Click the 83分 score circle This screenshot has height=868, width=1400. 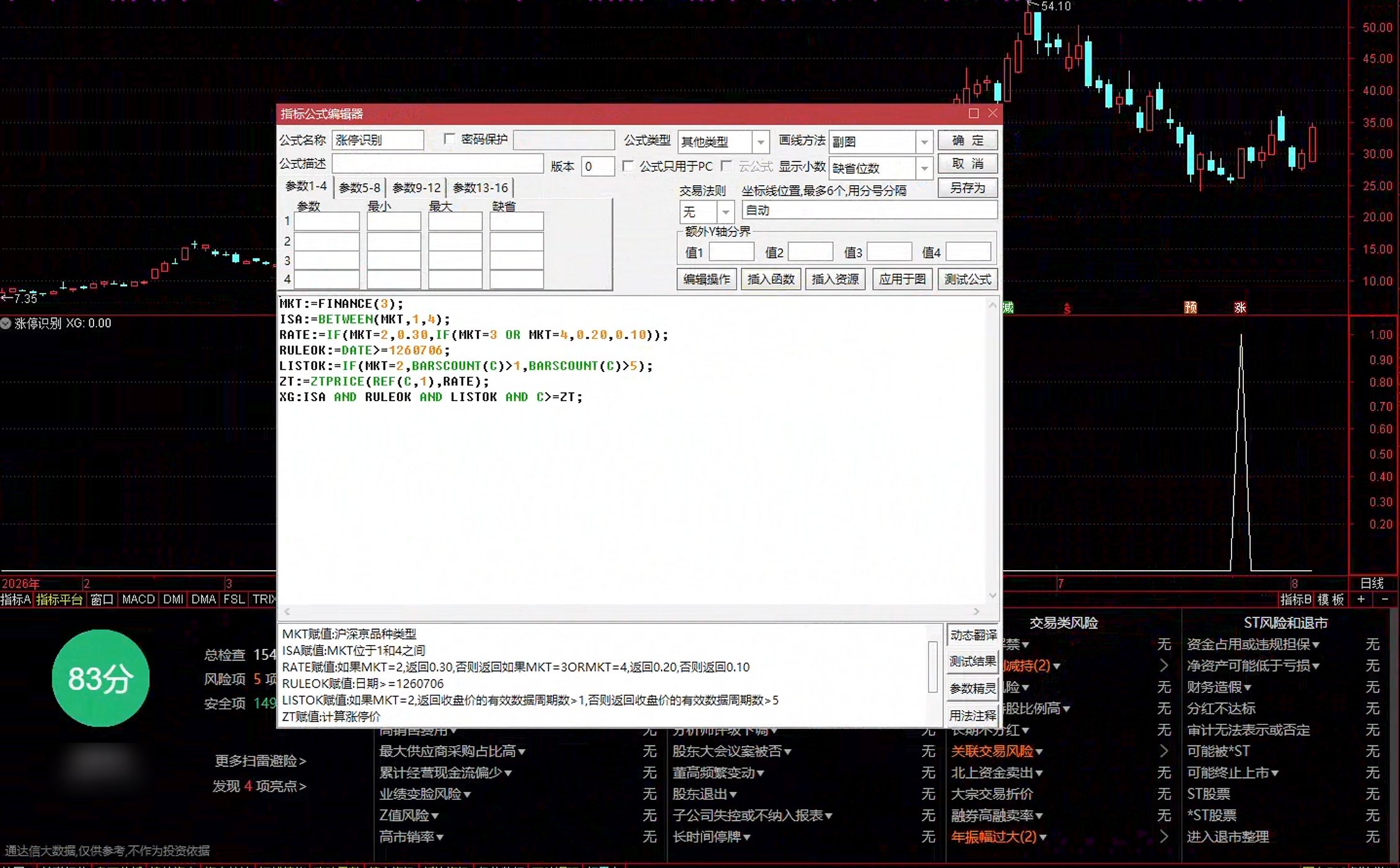pos(100,678)
